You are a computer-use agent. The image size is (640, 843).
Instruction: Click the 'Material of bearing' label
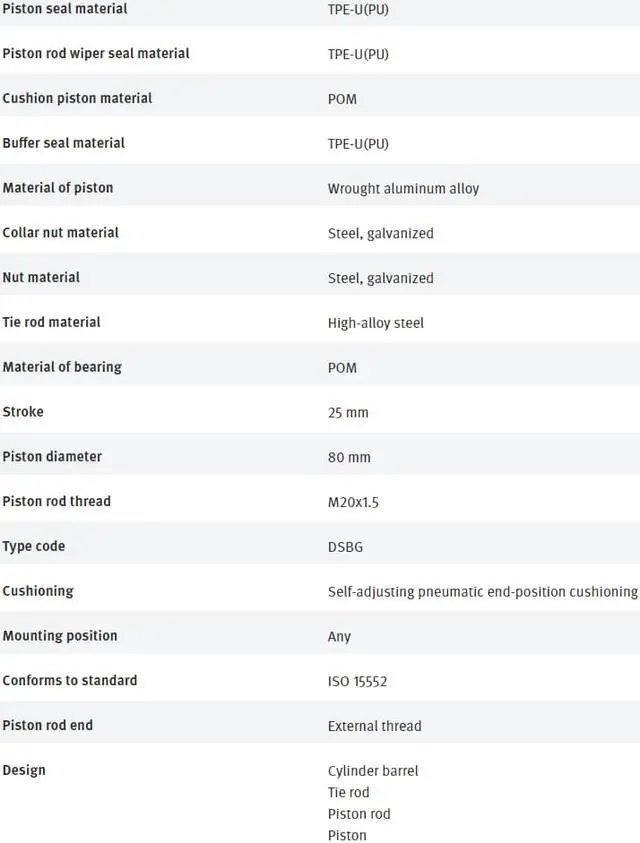pyautogui.click(x=62, y=367)
